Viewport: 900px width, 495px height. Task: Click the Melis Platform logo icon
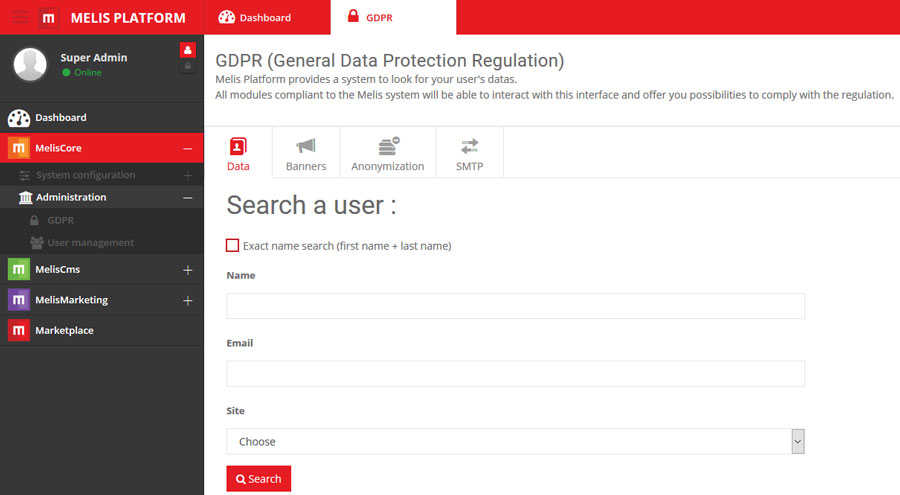tap(49, 17)
